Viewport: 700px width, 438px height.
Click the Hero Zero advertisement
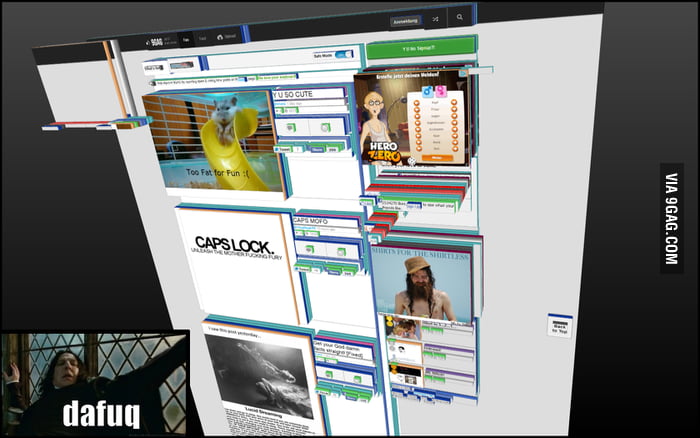click(x=412, y=118)
